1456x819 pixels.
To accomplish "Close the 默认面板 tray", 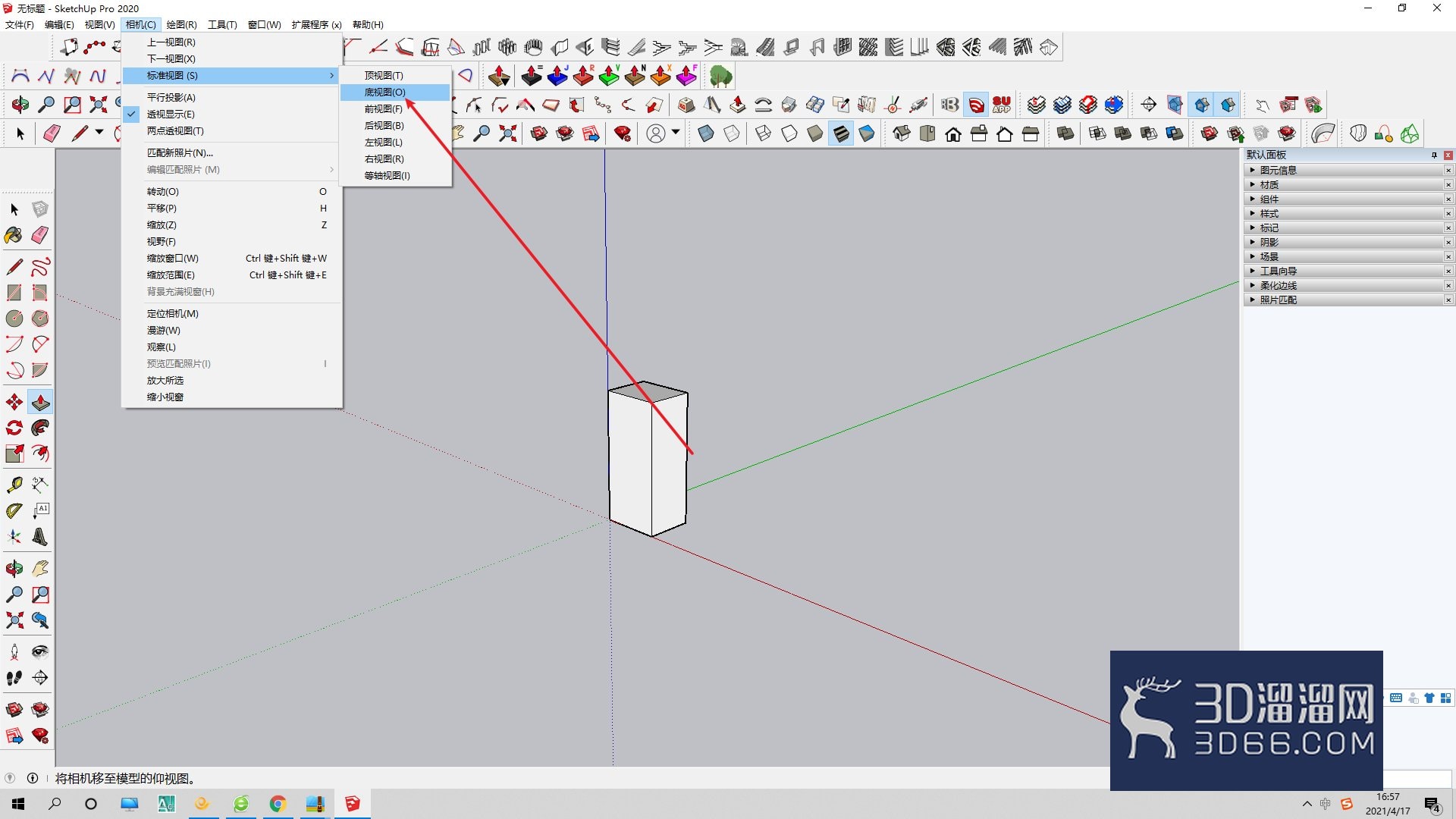I will [1448, 155].
